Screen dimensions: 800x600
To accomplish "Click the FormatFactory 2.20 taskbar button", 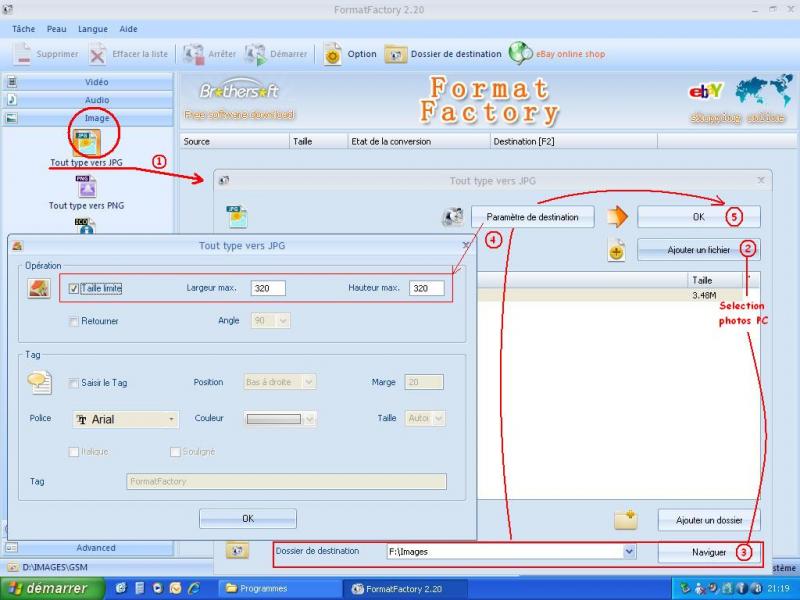I will 405,588.
